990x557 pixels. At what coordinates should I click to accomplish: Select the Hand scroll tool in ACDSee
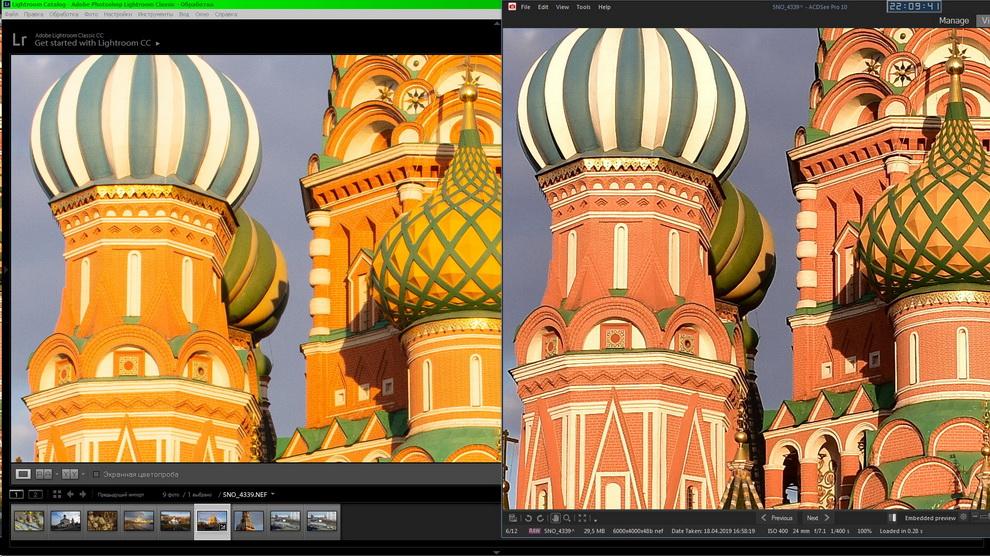tap(556, 518)
